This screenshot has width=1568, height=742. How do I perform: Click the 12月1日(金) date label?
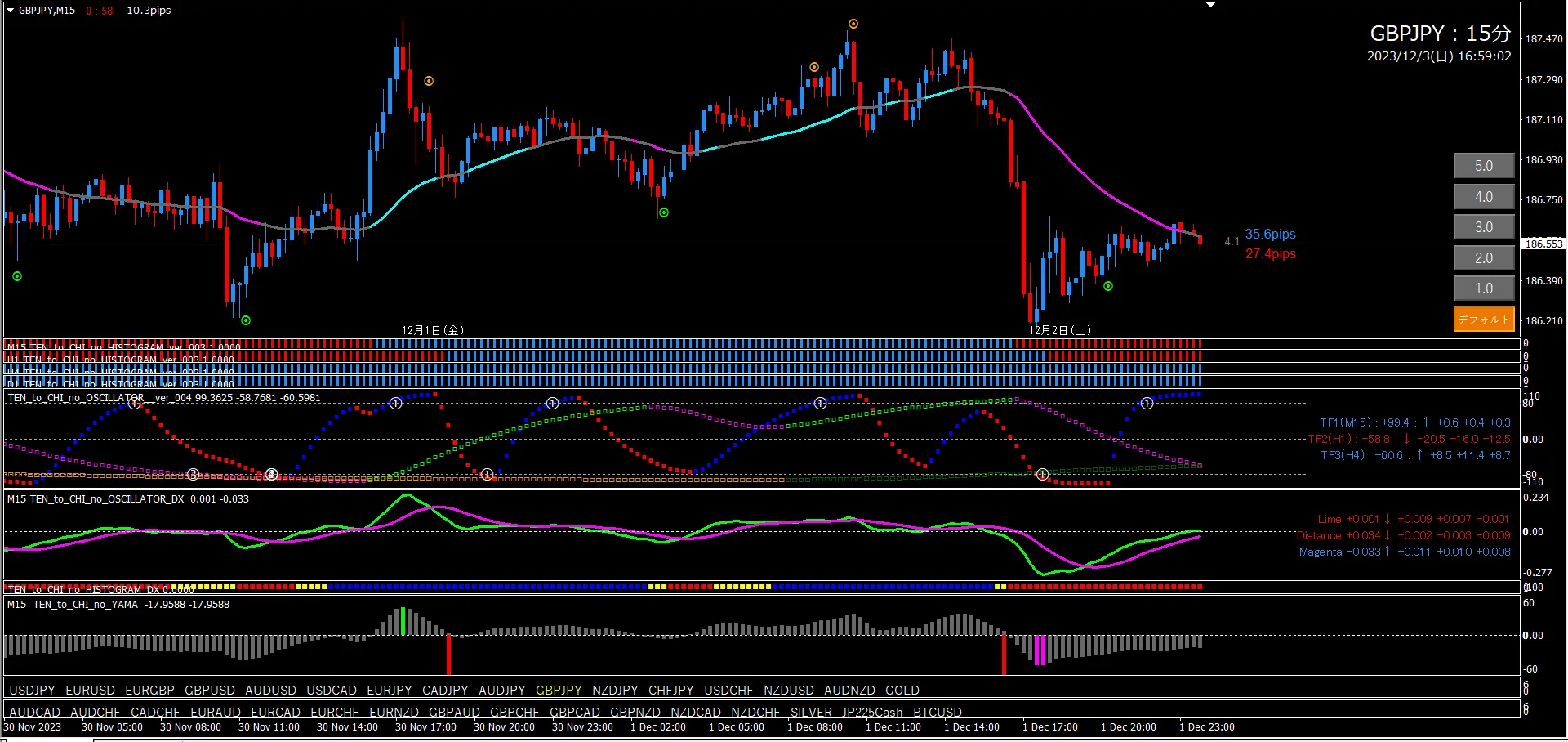click(x=433, y=330)
